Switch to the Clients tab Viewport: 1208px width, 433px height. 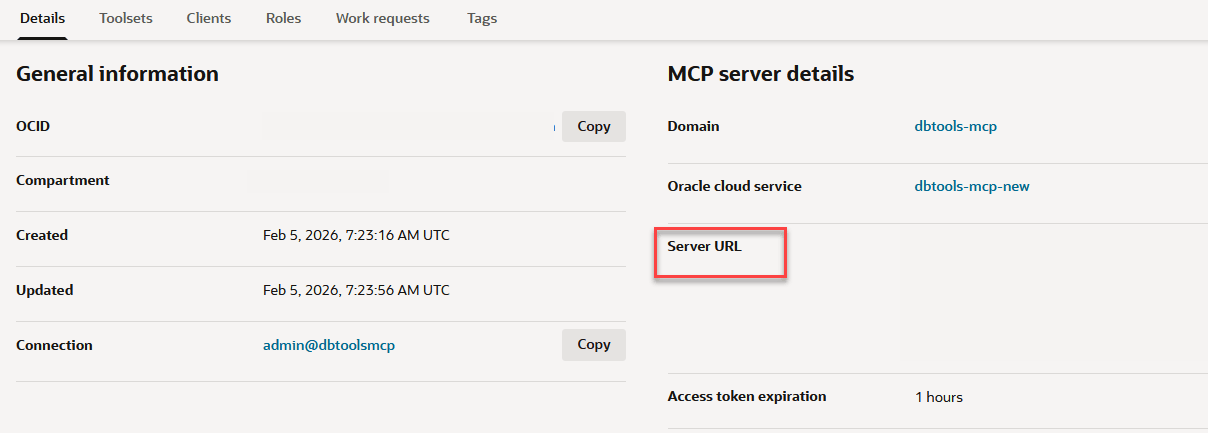click(209, 18)
